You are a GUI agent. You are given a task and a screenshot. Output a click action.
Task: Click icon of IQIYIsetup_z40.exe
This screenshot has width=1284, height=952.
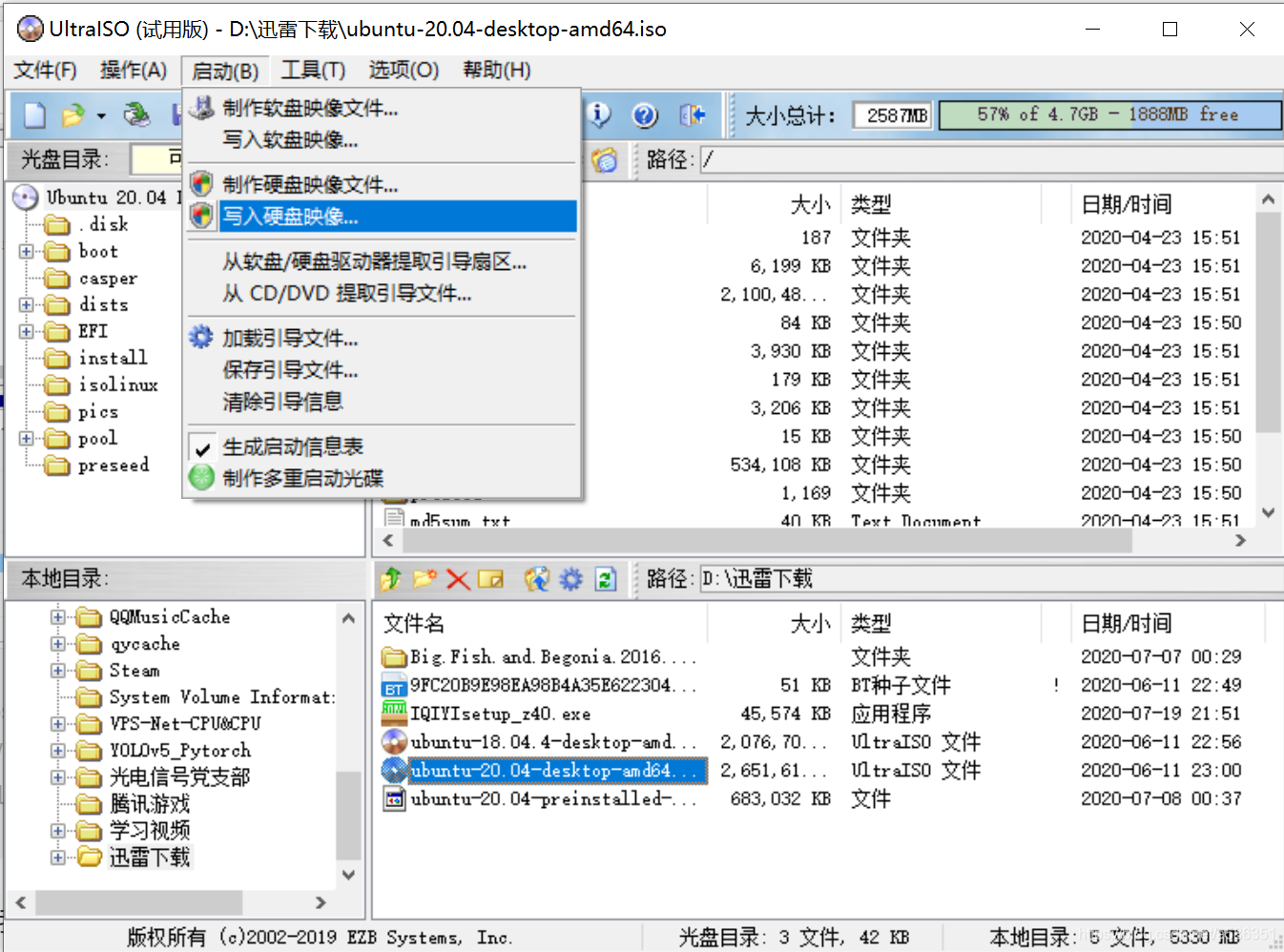pyautogui.click(x=394, y=712)
